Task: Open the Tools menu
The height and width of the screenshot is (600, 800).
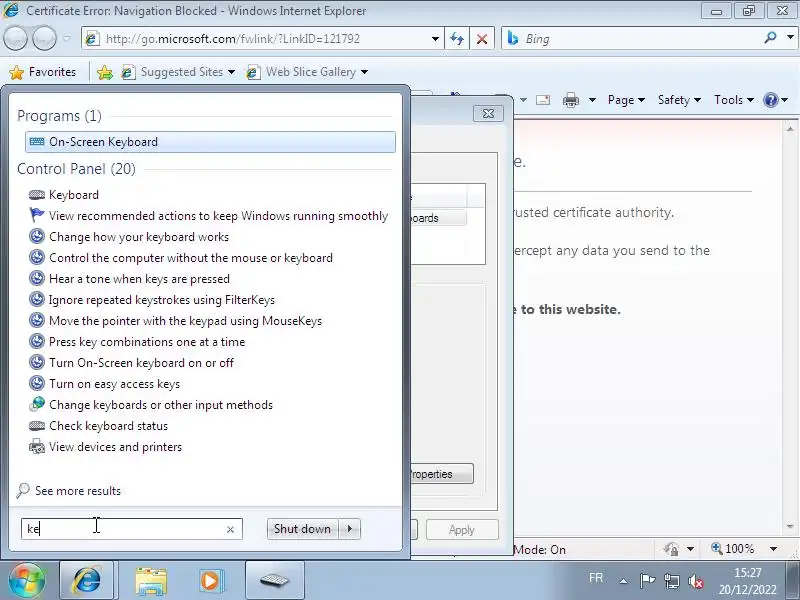Action: coord(734,100)
